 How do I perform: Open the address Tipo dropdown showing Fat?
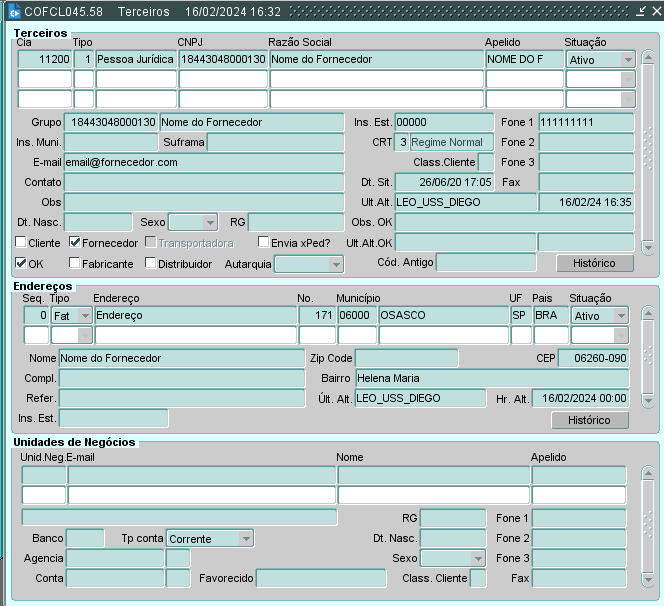click(84, 315)
